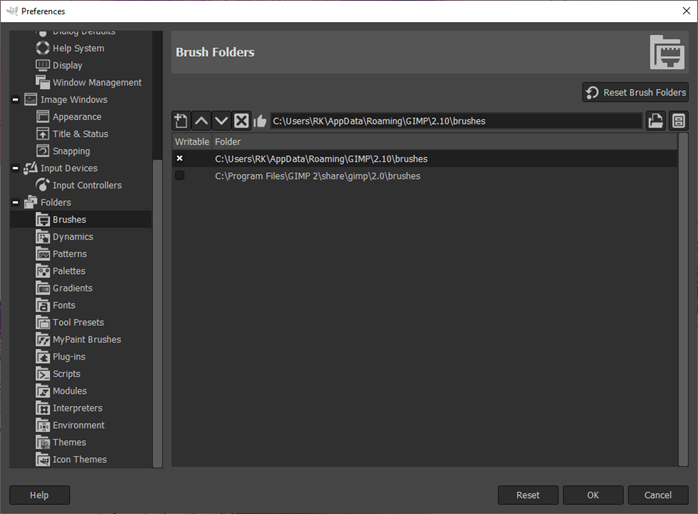The height and width of the screenshot is (514, 698).
Task: Click the new folder icon in toolbar
Action: [x=181, y=121]
